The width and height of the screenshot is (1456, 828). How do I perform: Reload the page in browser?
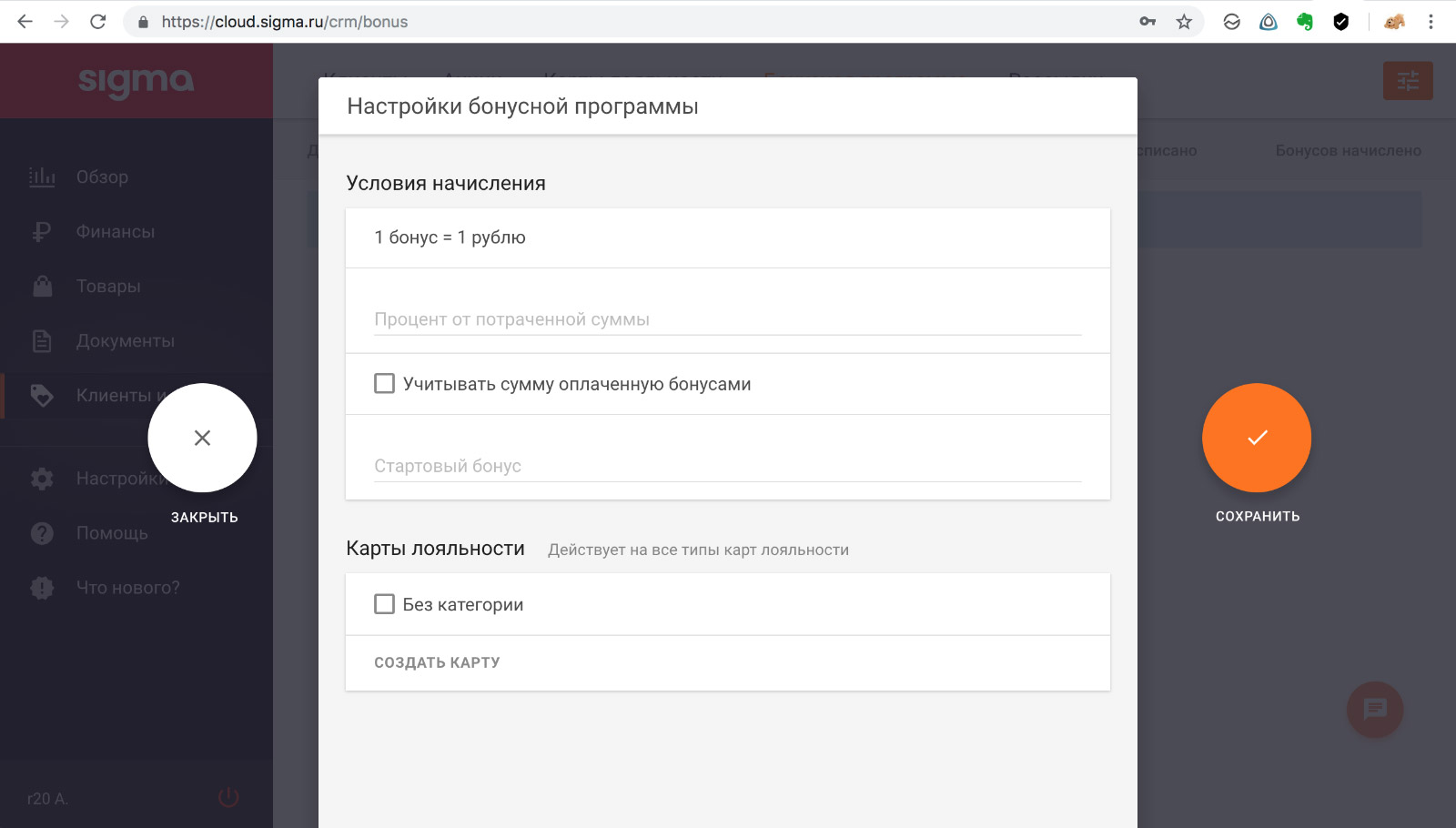(98, 22)
